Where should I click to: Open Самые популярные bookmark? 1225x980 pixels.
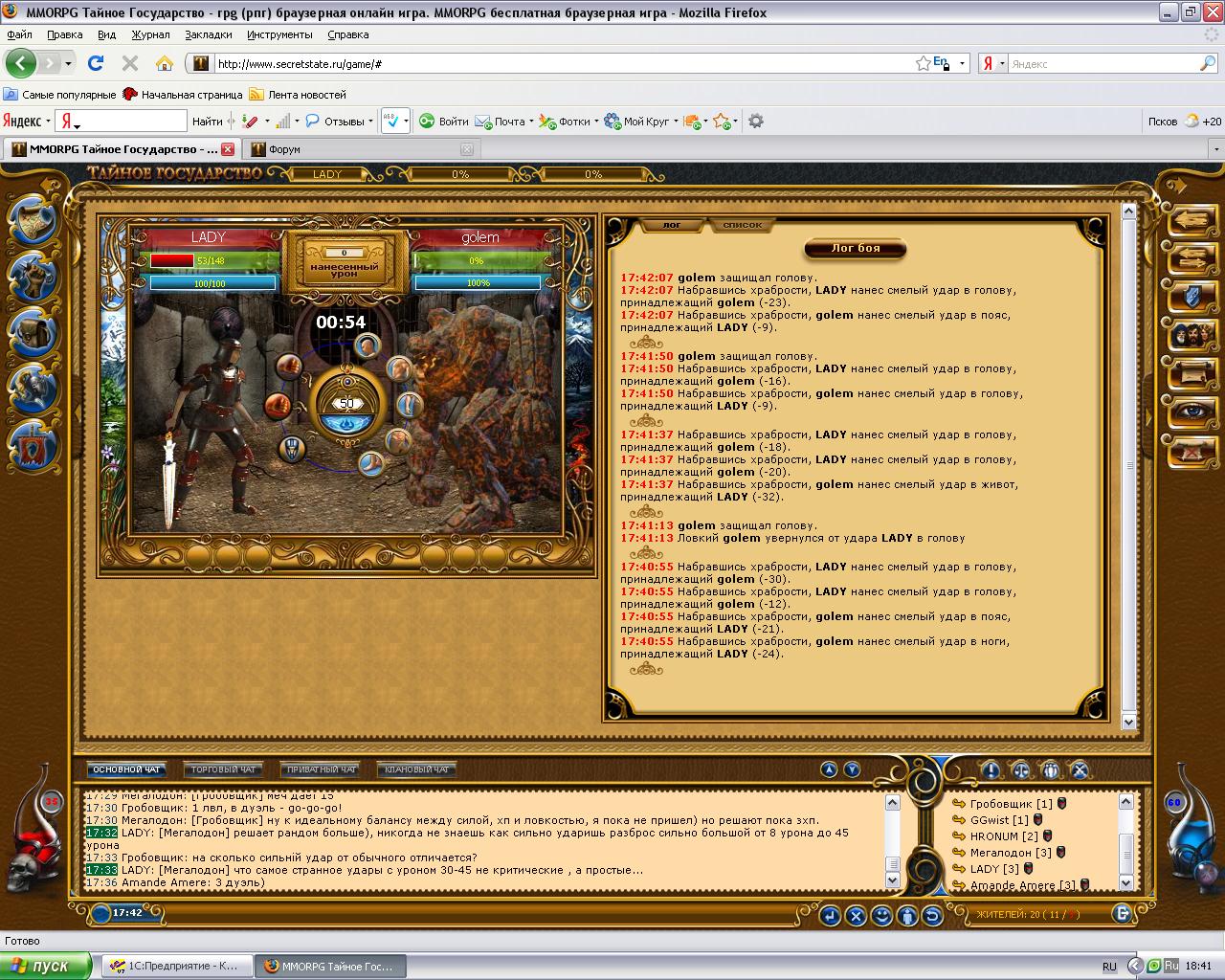tap(59, 95)
